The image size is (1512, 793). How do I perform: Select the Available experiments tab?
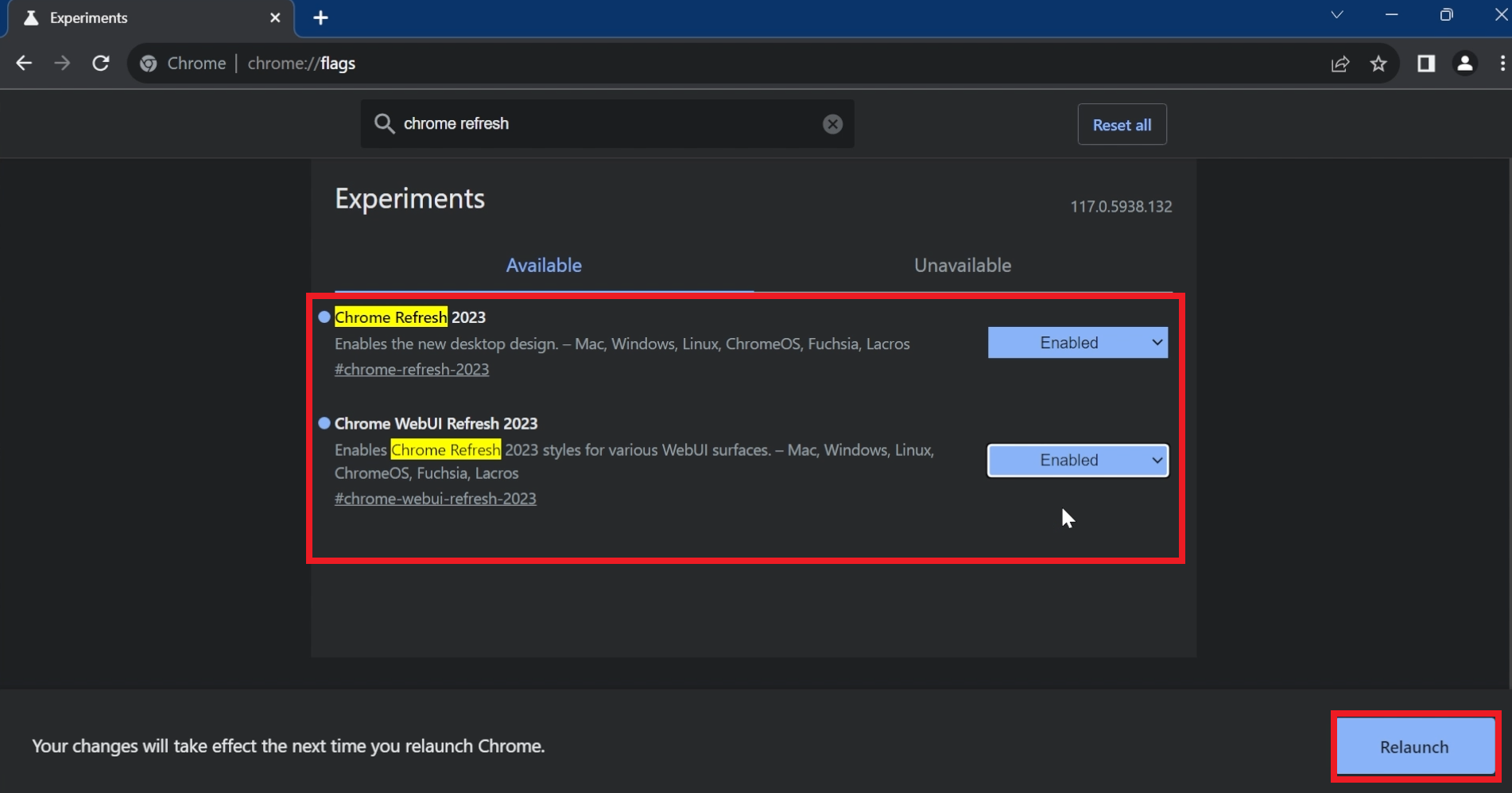[x=544, y=265]
